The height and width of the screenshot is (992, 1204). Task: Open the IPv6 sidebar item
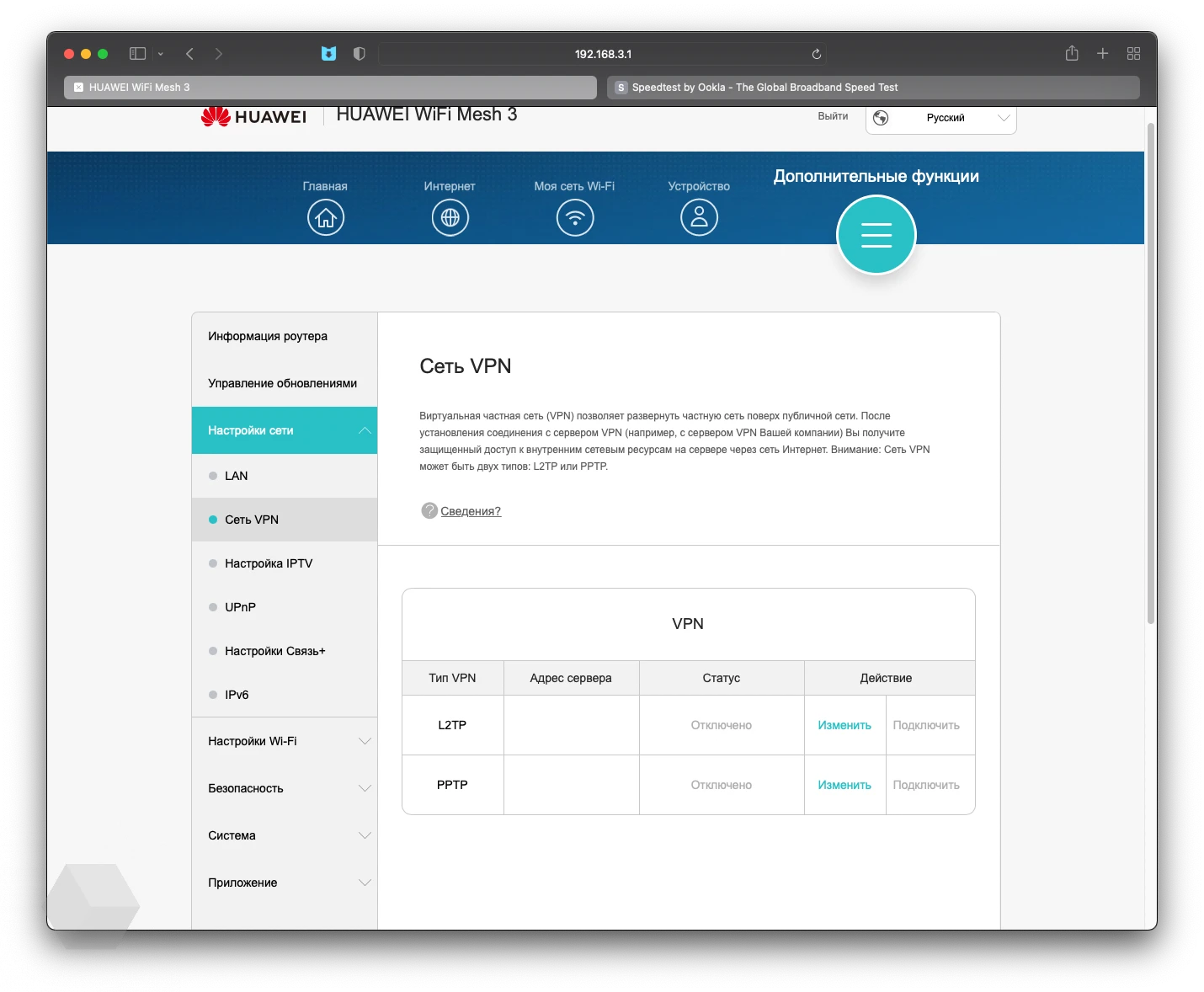click(285, 695)
